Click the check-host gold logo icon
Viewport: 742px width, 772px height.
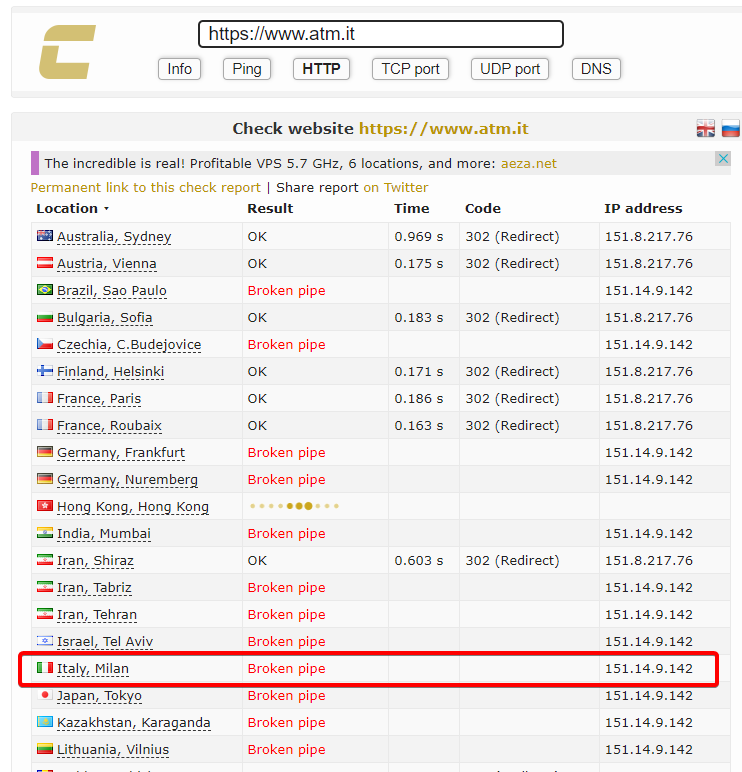tap(67, 52)
